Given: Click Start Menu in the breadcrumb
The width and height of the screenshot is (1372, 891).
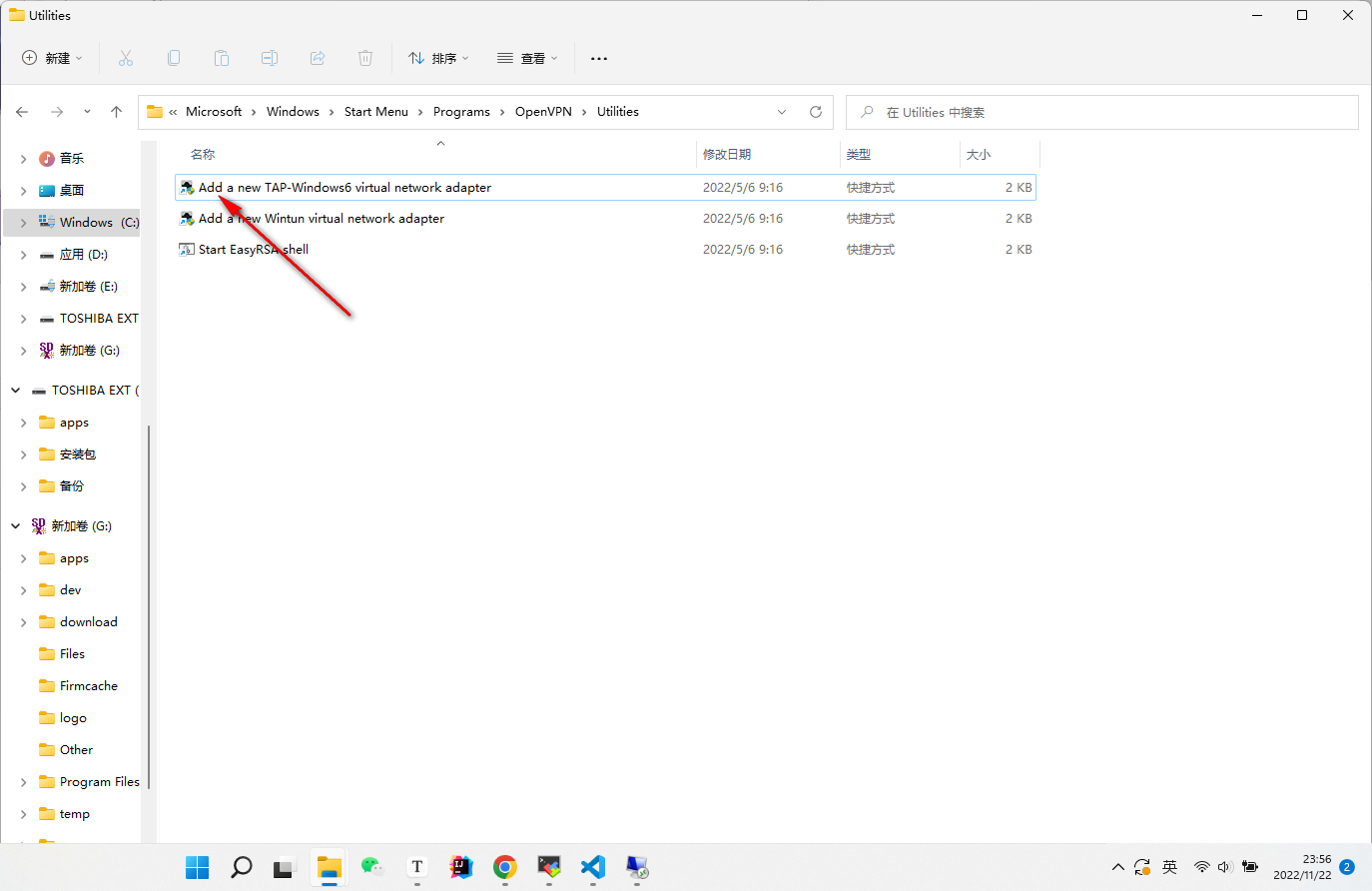Looking at the screenshot, I should click(x=376, y=112).
